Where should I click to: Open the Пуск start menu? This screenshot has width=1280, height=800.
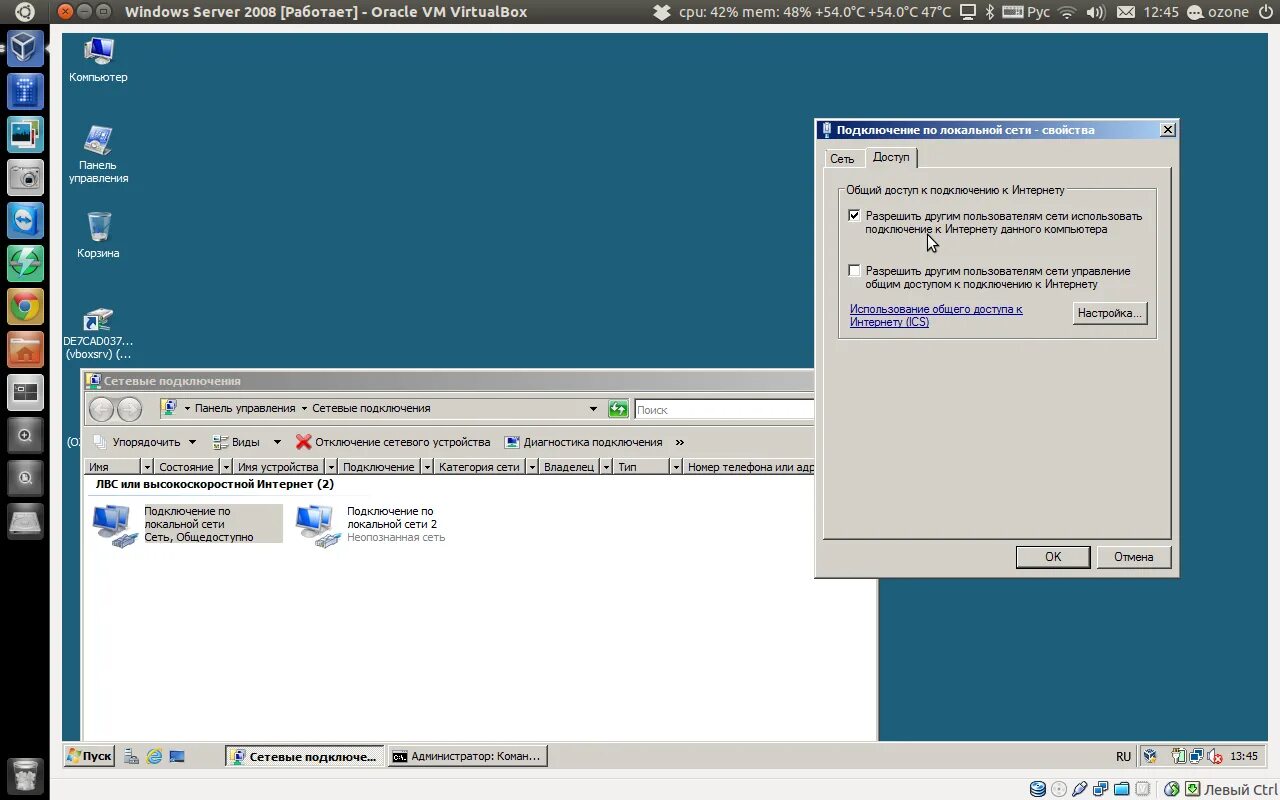point(89,756)
